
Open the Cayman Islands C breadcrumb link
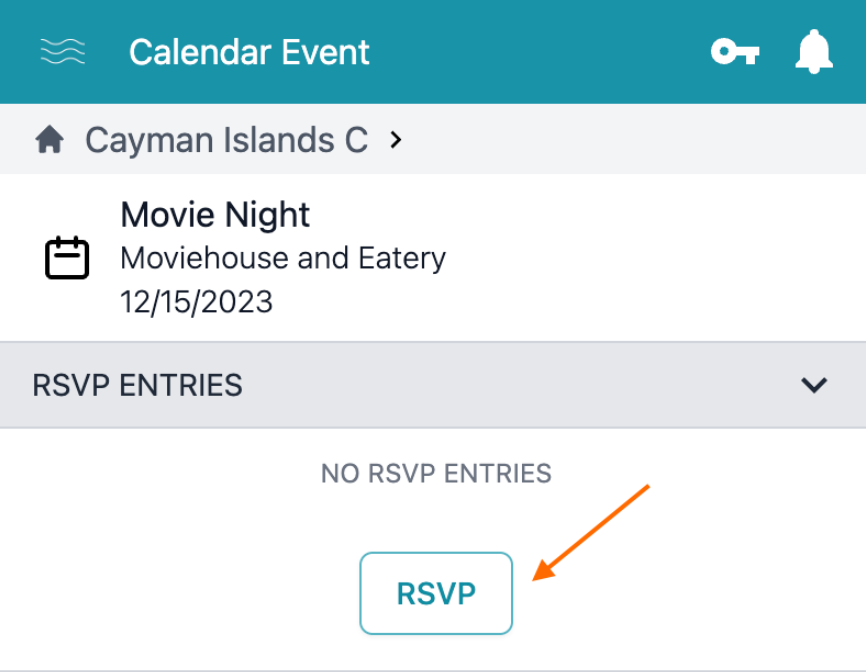click(x=225, y=139)
